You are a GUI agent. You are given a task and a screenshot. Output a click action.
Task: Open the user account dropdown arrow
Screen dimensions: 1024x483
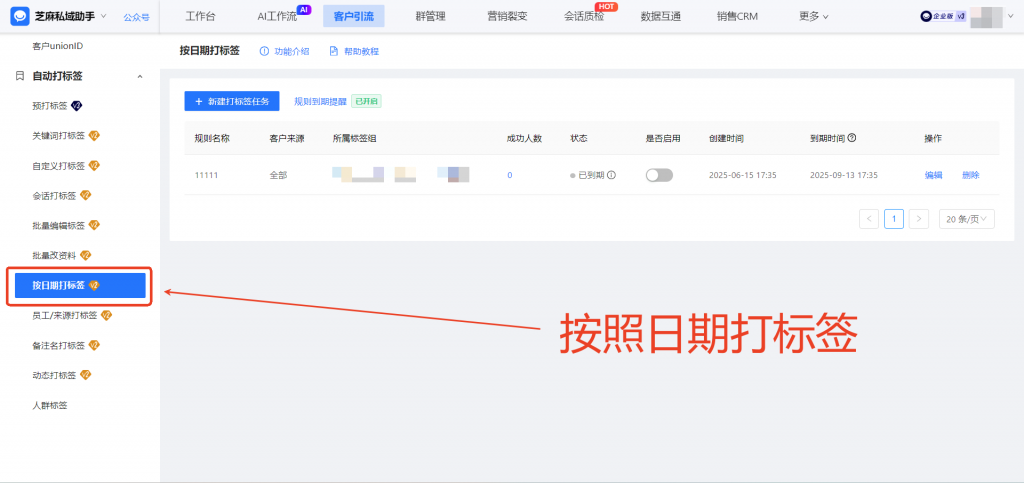click(1010, 16)
